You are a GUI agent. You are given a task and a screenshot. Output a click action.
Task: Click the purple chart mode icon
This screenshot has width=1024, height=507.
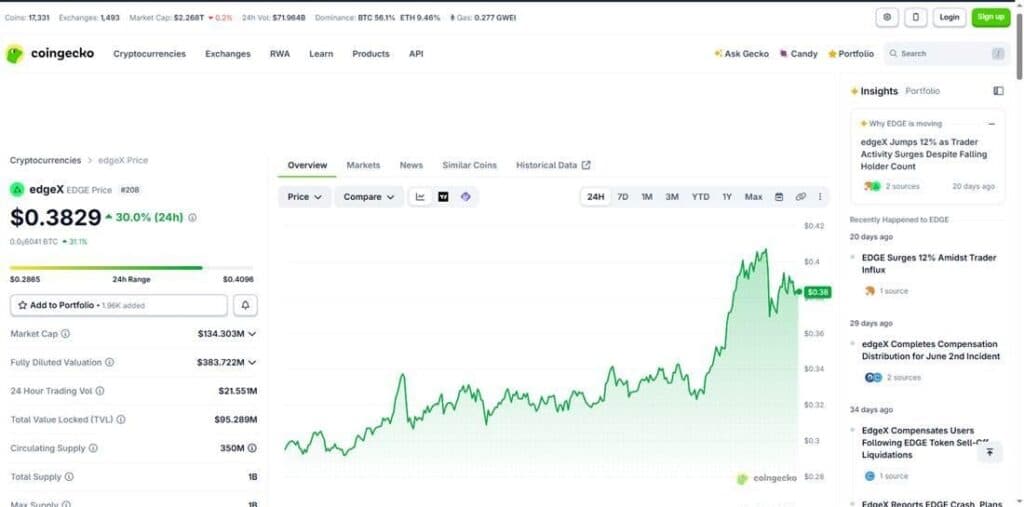click(x=465, y=197)
